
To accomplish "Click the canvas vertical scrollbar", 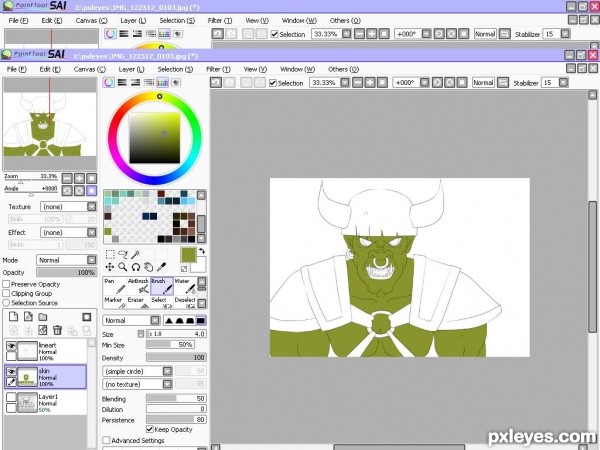I will coord(592,267).
